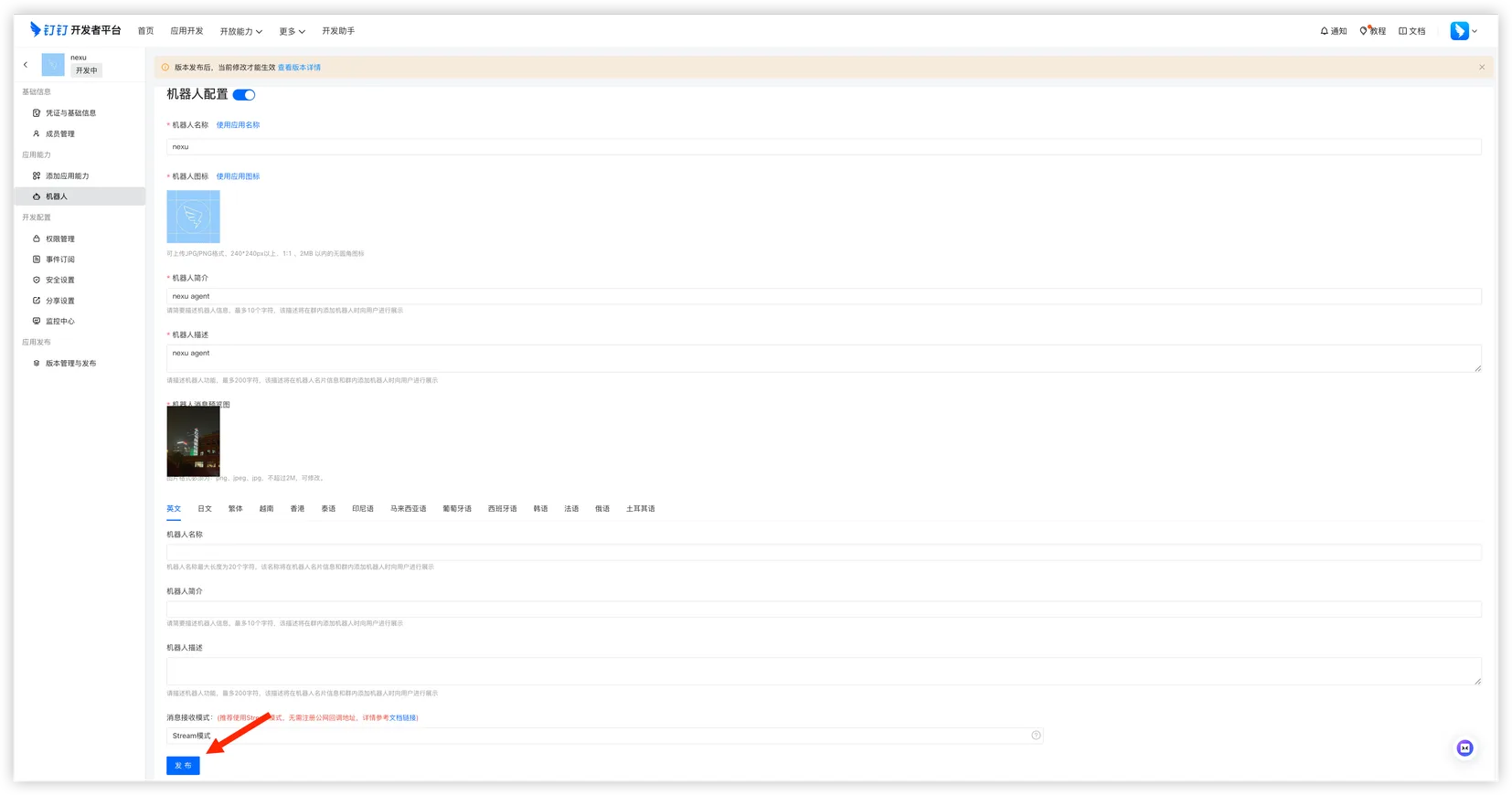Toggle the 机器人配置 switch
Screen dimensions: 1512x795
click(x=244, y=95)
